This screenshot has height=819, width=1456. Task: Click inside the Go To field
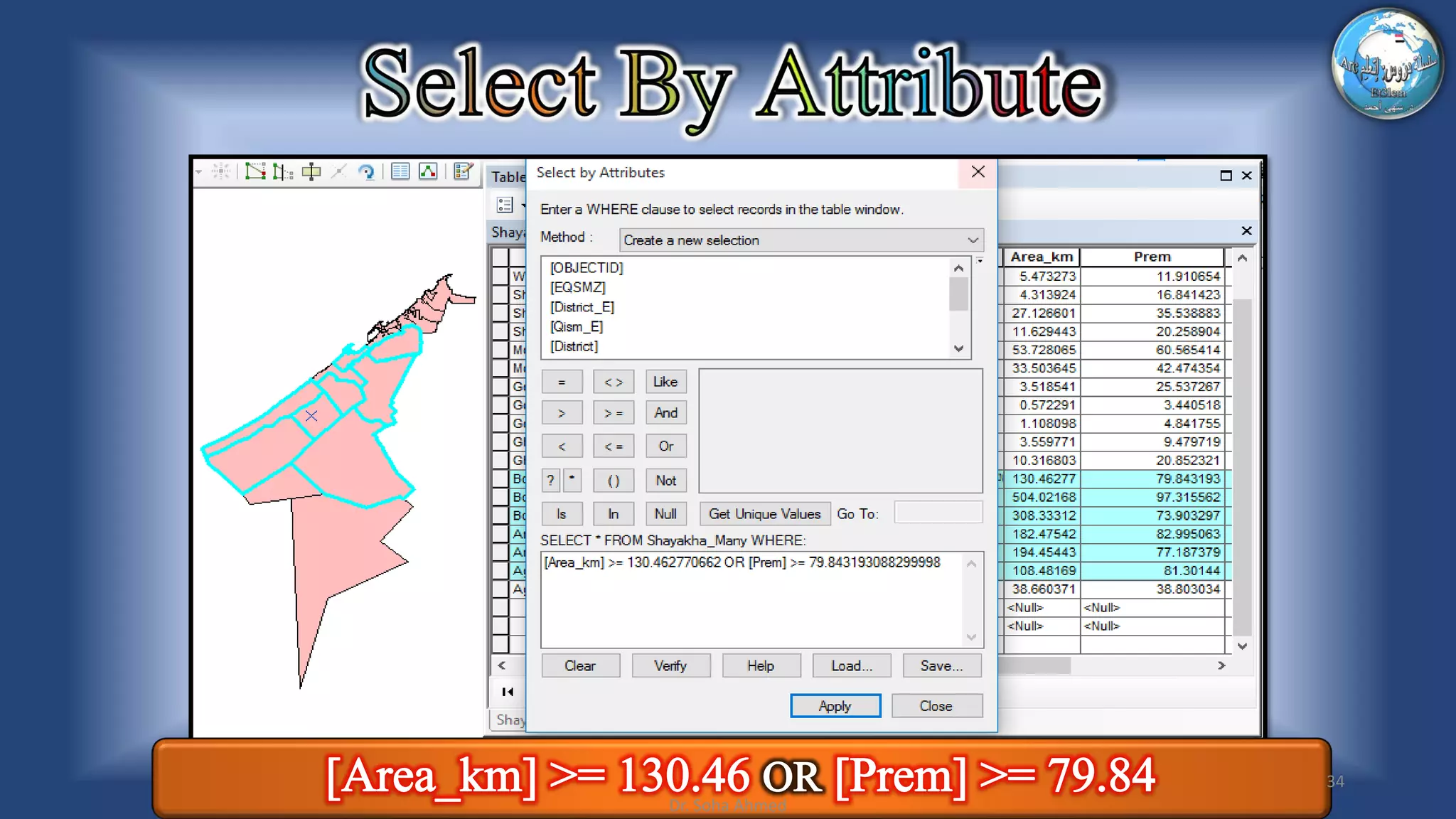click(938, 513)
